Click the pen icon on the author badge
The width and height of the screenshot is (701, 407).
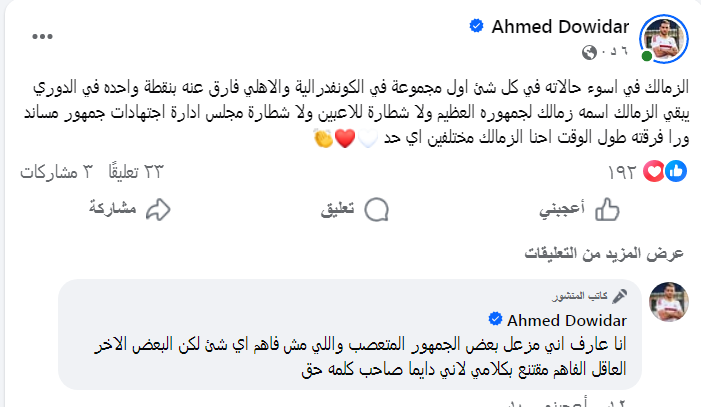[620, 297]
